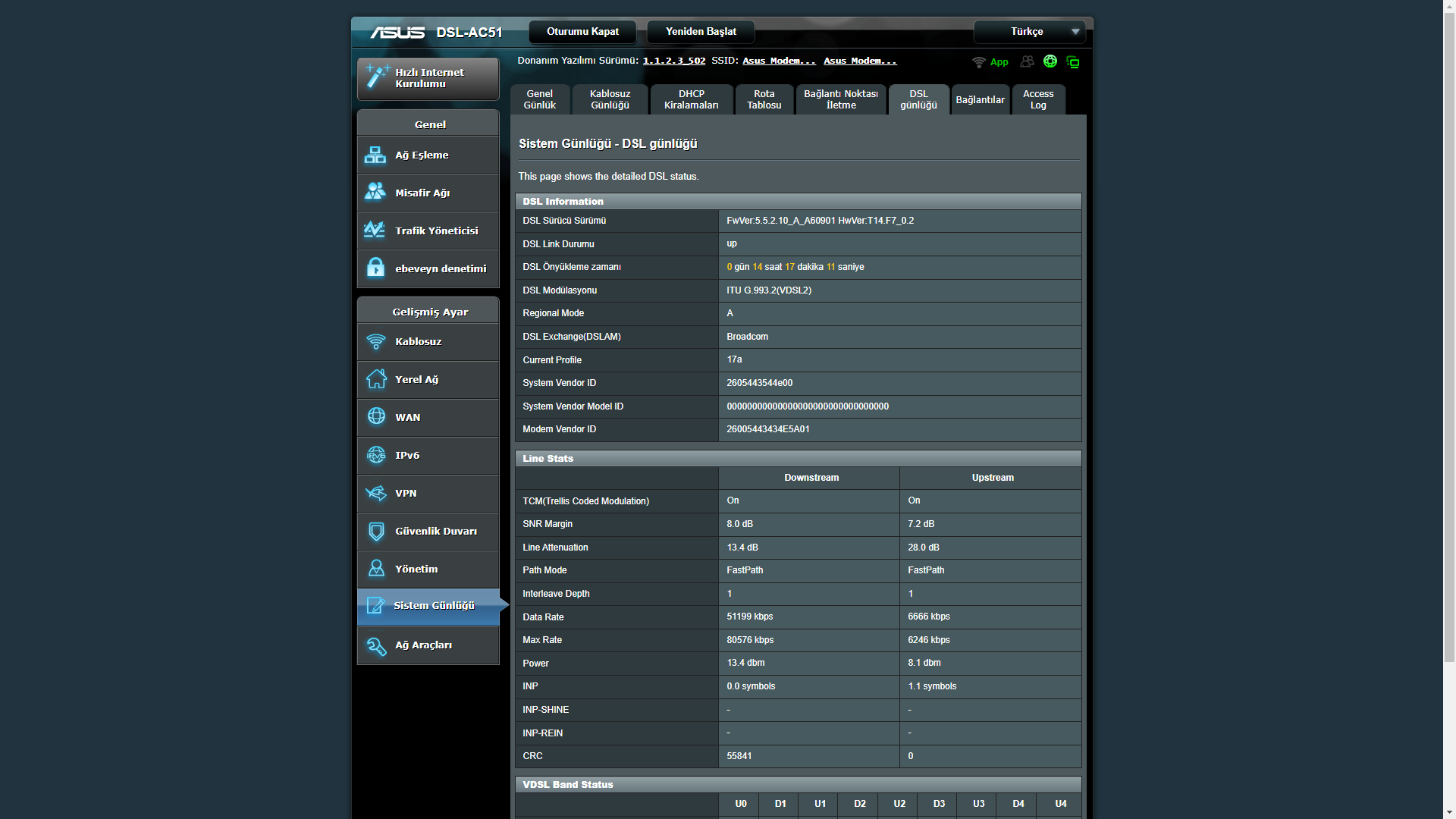Click the Quick Internet Setup wand icon
The image size is (1456, 819).
377,77
